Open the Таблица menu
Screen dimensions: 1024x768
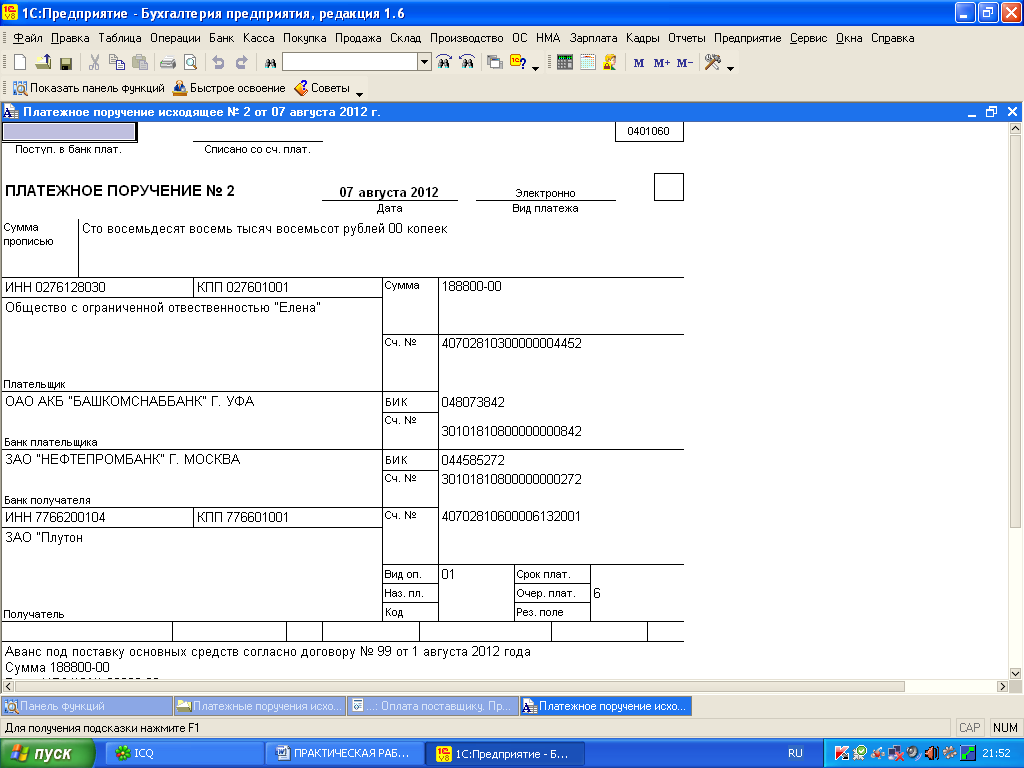pyautogui.click(x=120, y=38)
